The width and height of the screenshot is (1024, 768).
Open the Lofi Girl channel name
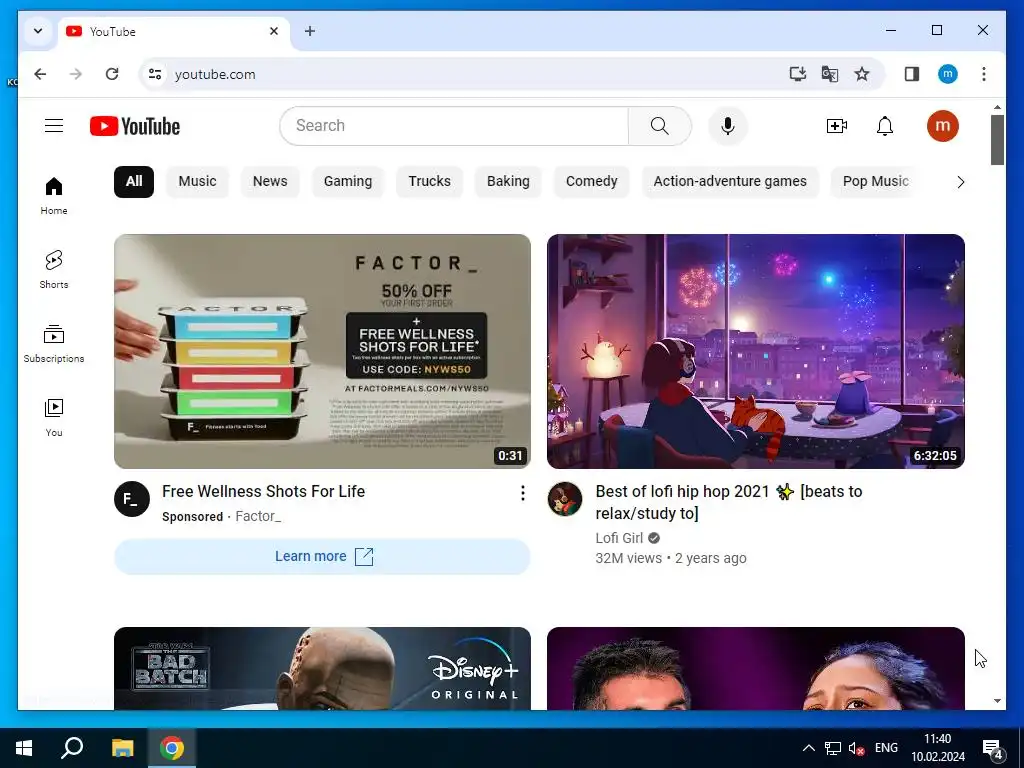tap(619, 538)
